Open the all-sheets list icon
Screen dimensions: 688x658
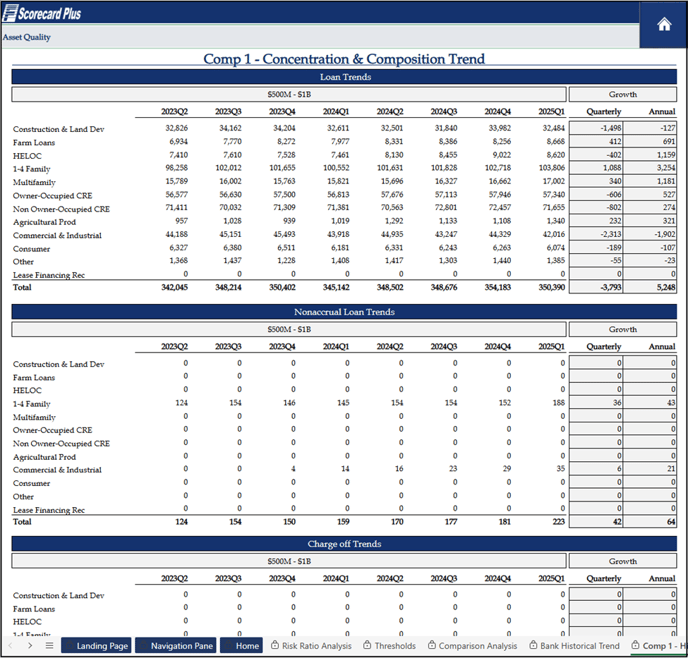[49, 645]
